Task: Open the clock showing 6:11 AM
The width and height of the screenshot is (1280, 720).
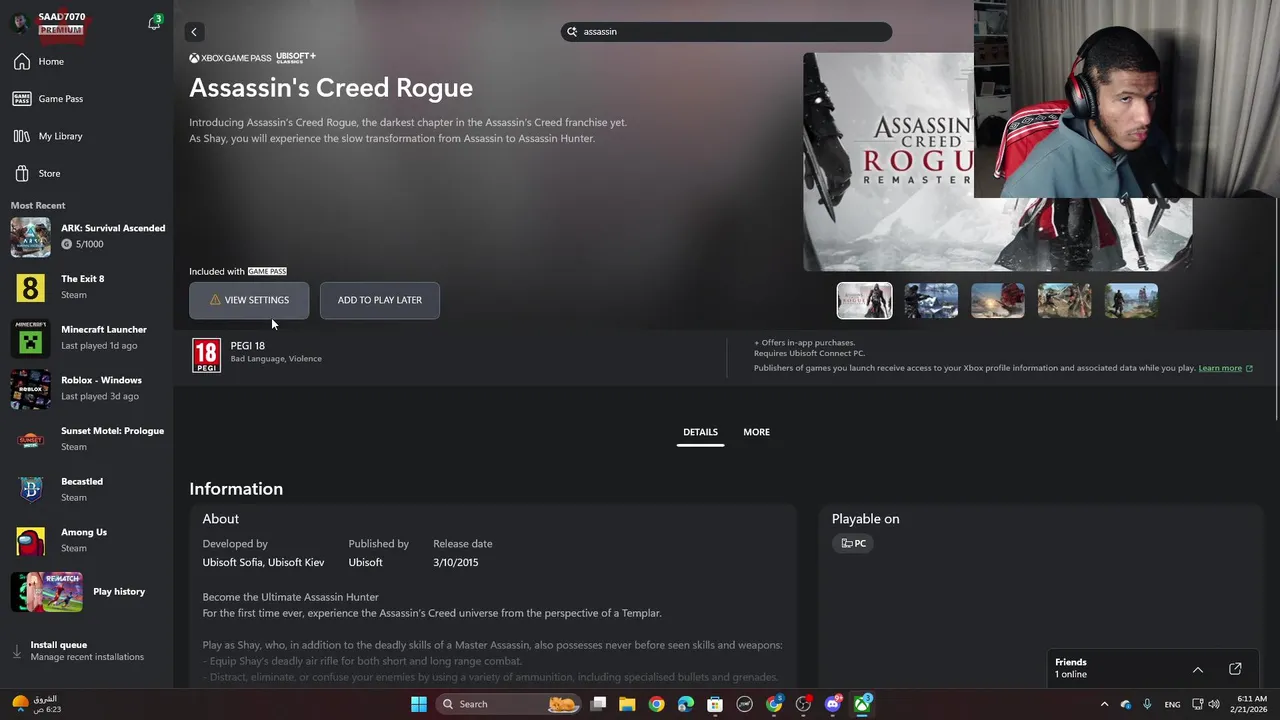Action: coord(1251,704)
